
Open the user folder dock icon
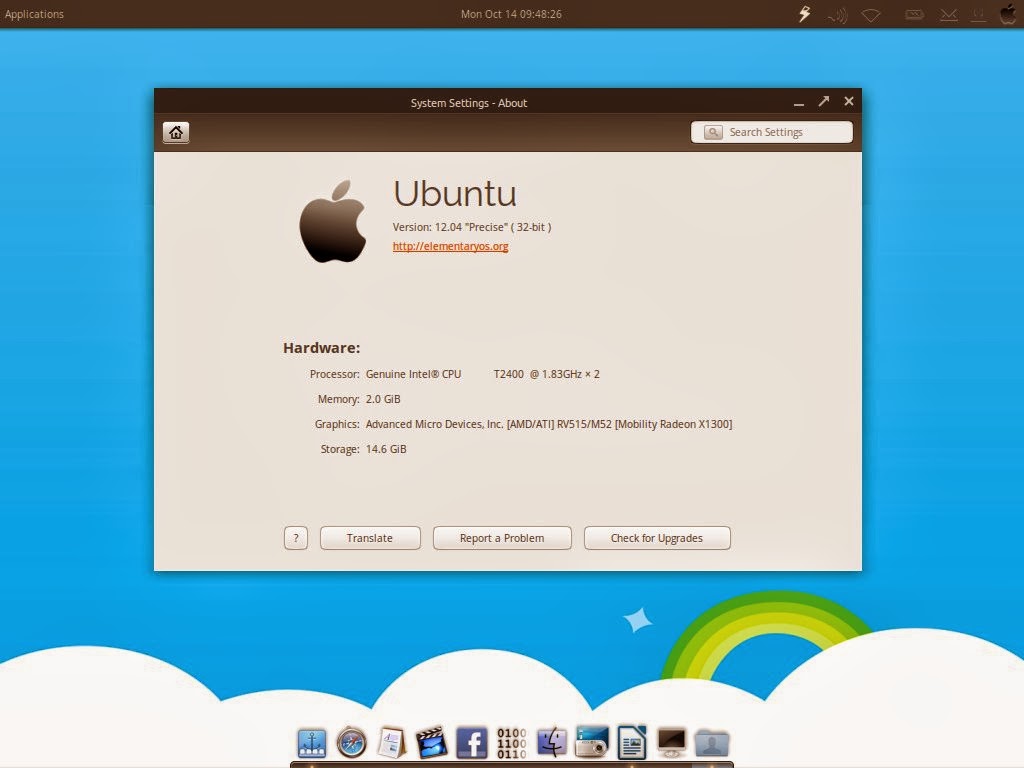coord(712,743)
